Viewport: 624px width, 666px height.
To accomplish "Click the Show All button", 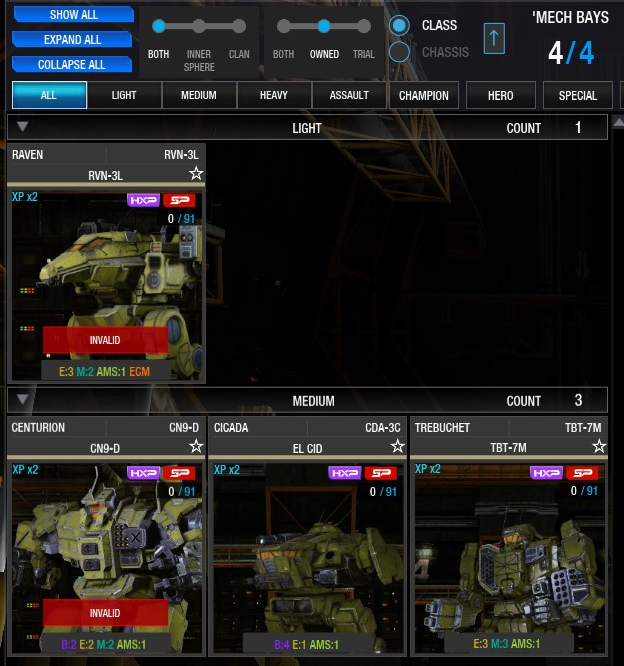I will tap(73, 14).
